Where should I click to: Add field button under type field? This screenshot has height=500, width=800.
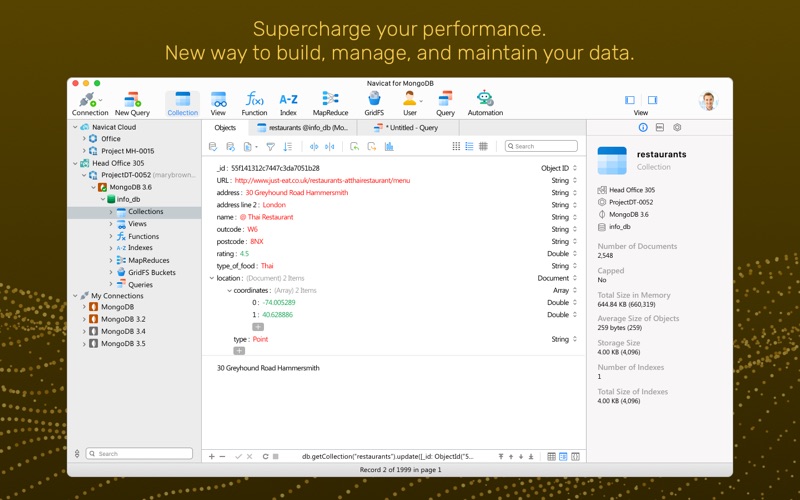[x=239, y=351]
